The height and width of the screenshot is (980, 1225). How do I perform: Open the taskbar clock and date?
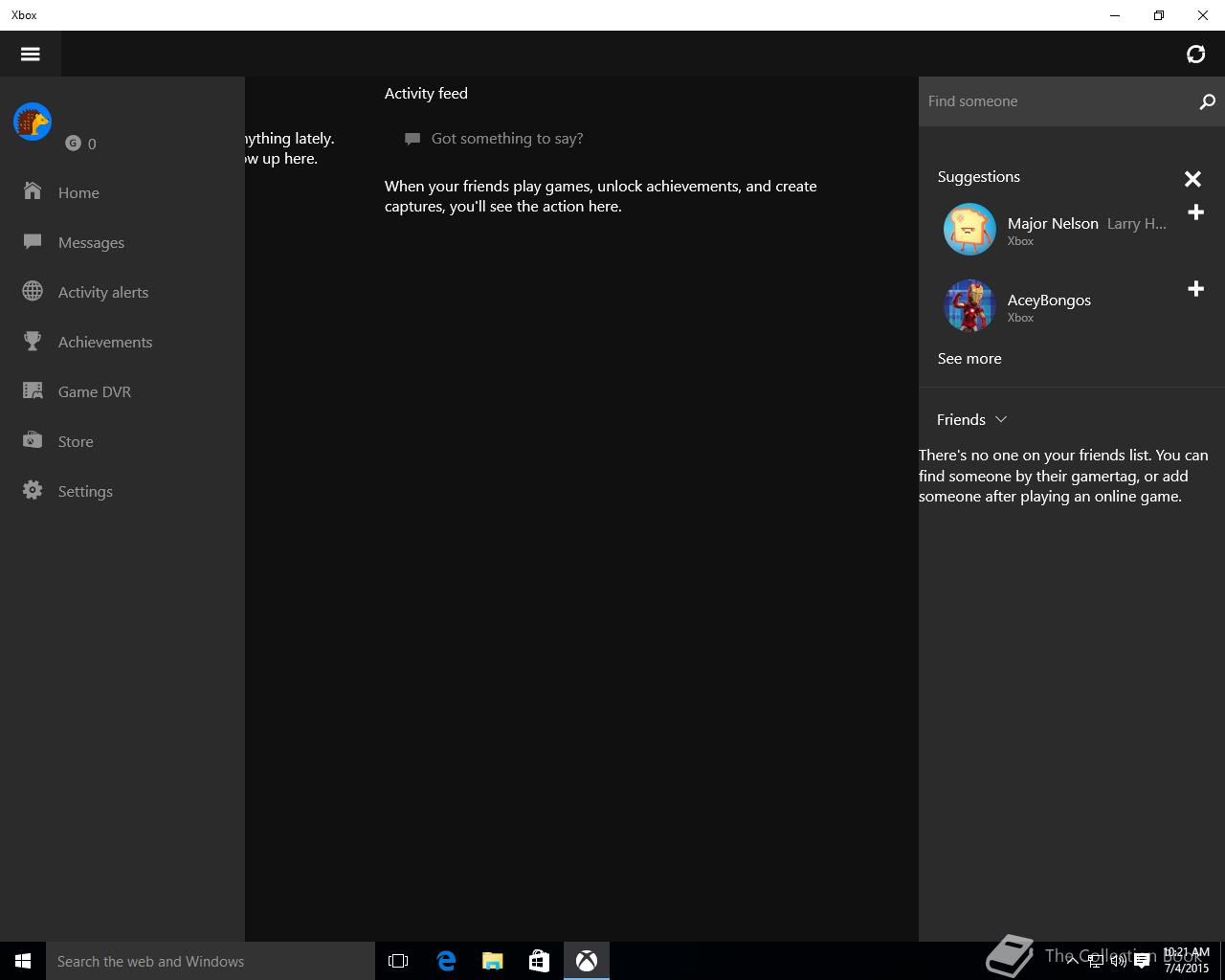coord(1187,961)
